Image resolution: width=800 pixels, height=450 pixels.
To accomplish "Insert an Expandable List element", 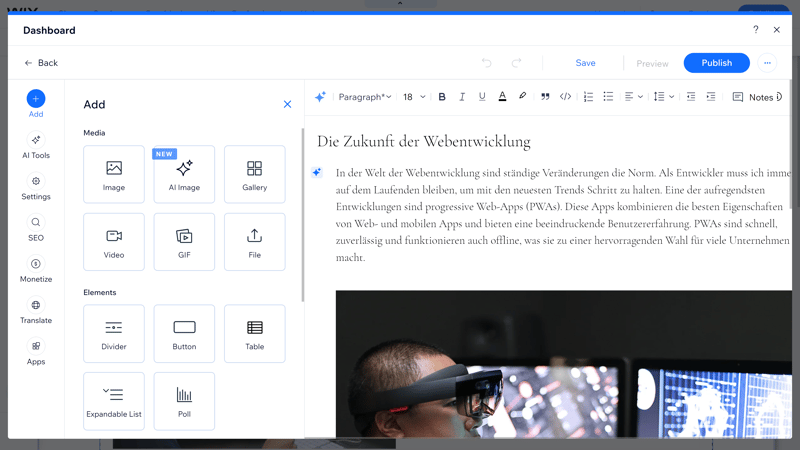I will tap(114, 401).
